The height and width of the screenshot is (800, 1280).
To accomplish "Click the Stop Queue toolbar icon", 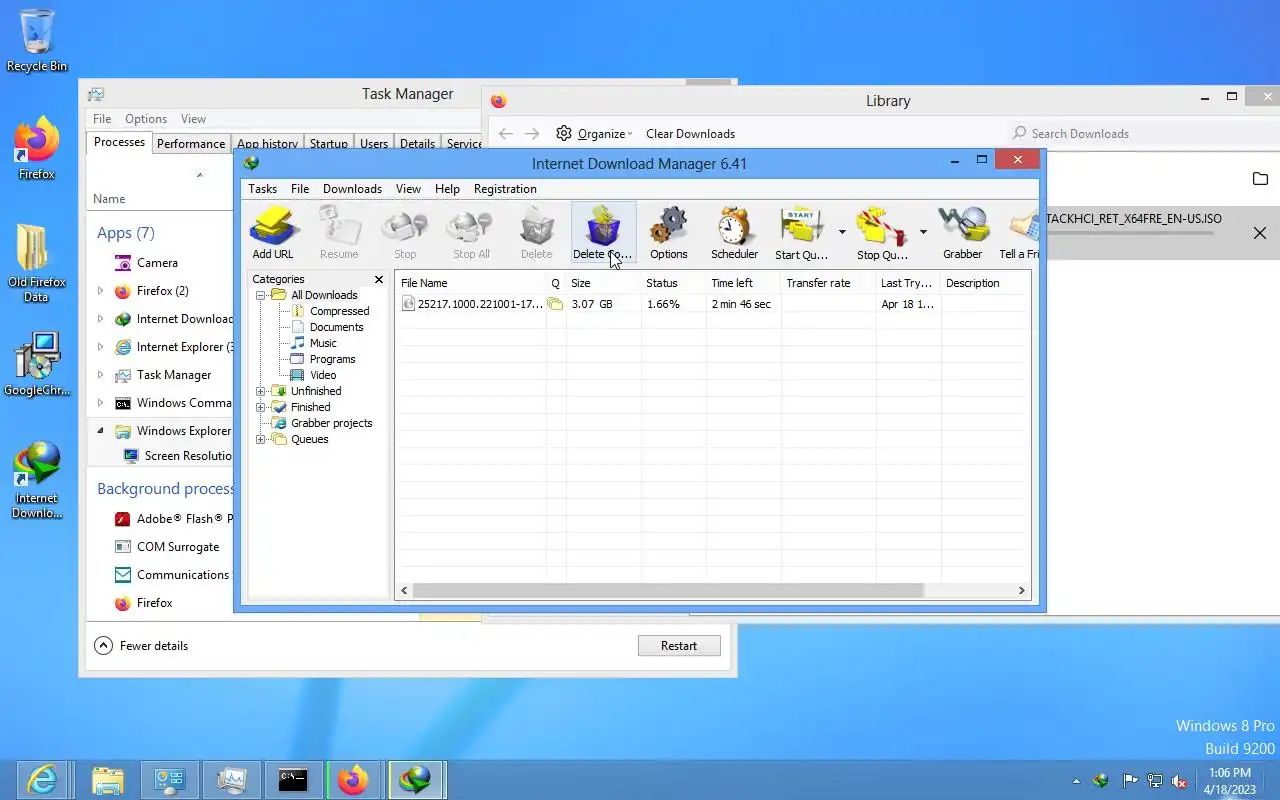I will pos(882,232).
